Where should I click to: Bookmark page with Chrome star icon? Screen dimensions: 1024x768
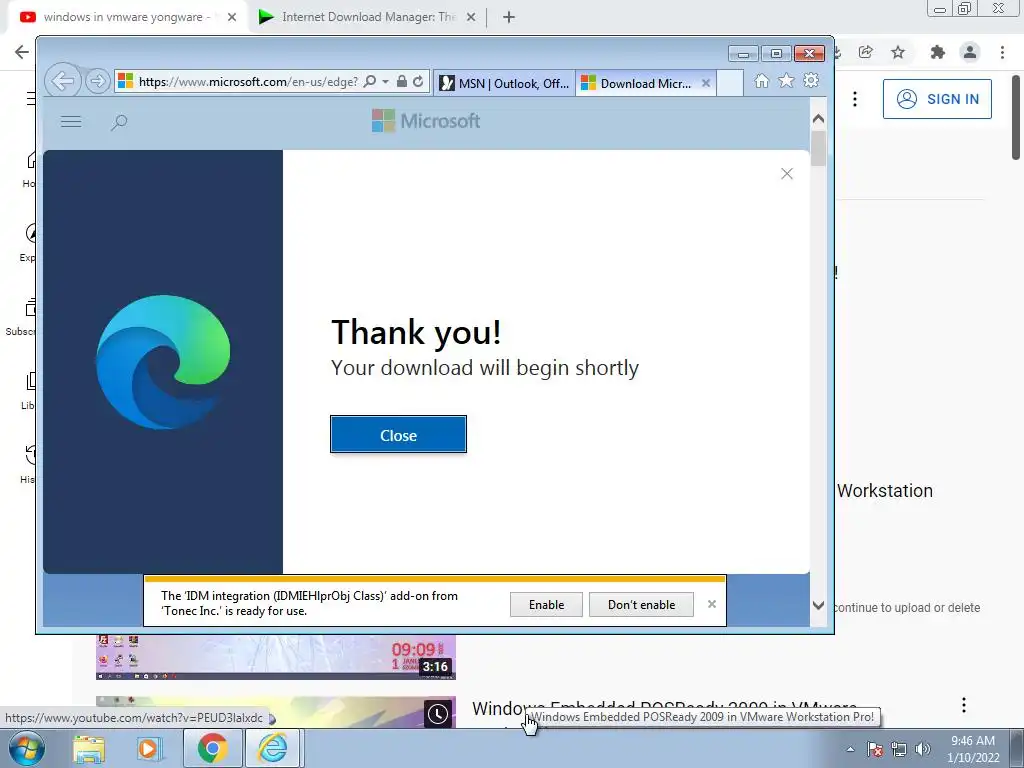pos(898,52)
